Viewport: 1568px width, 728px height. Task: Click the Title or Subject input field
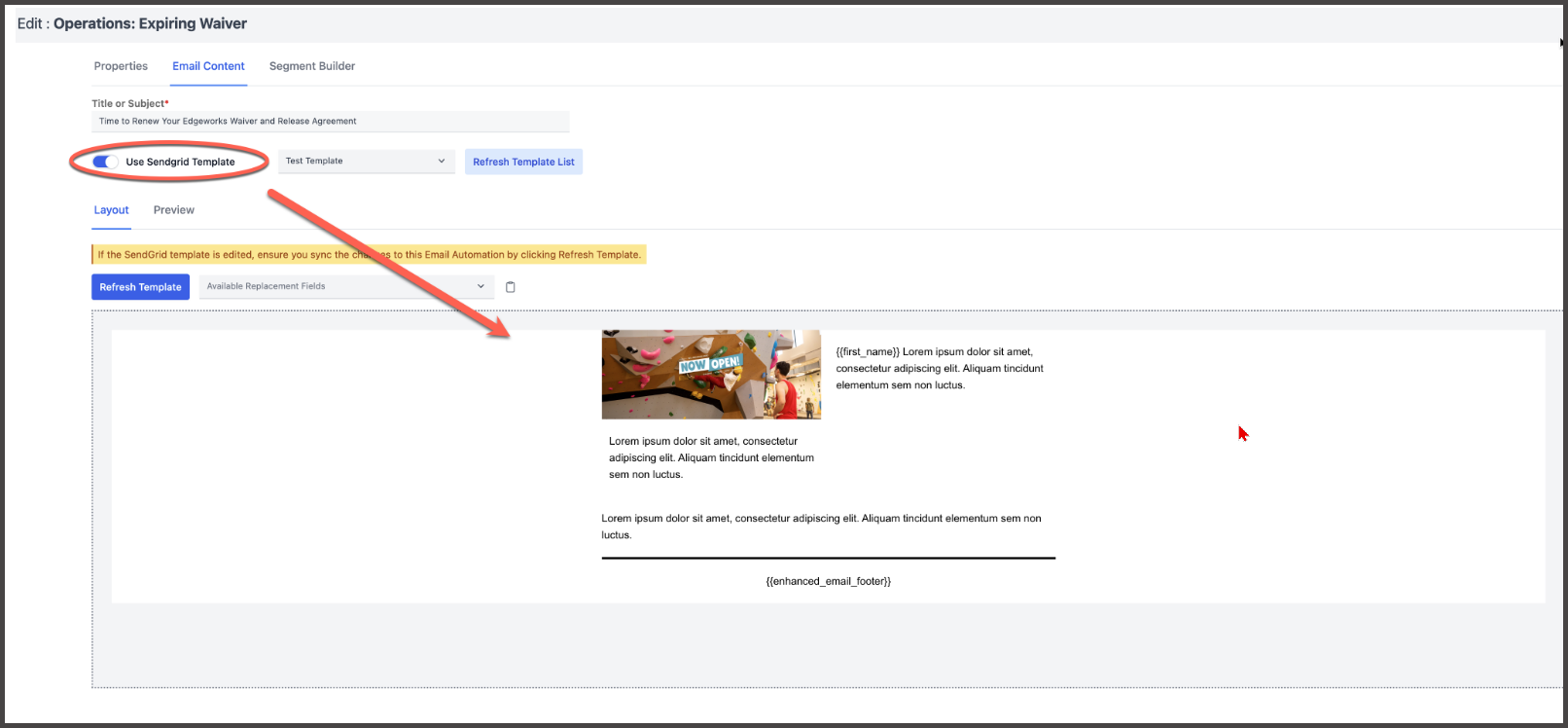click(331, 122)
